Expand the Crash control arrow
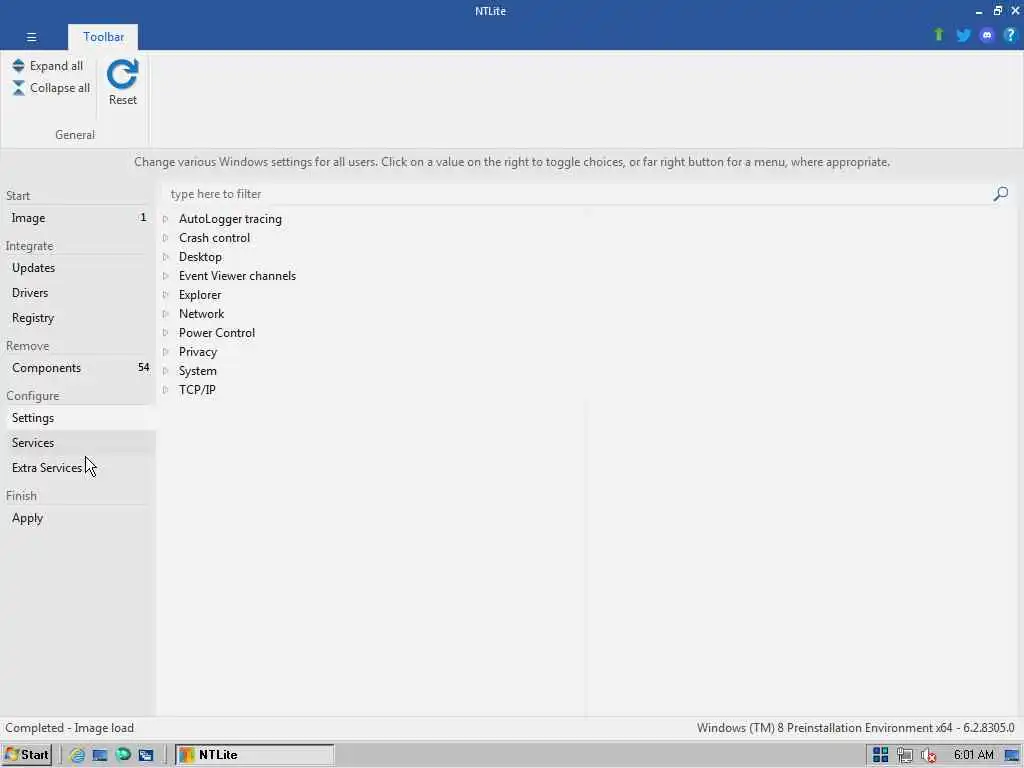1024x768 pixels. (x=166, y=238)
